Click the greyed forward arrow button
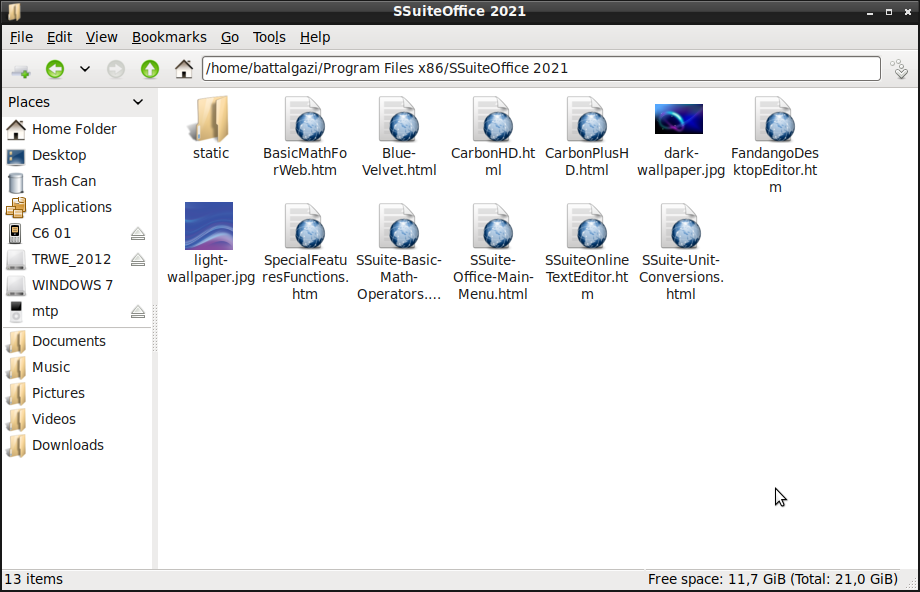 [116, 69]
